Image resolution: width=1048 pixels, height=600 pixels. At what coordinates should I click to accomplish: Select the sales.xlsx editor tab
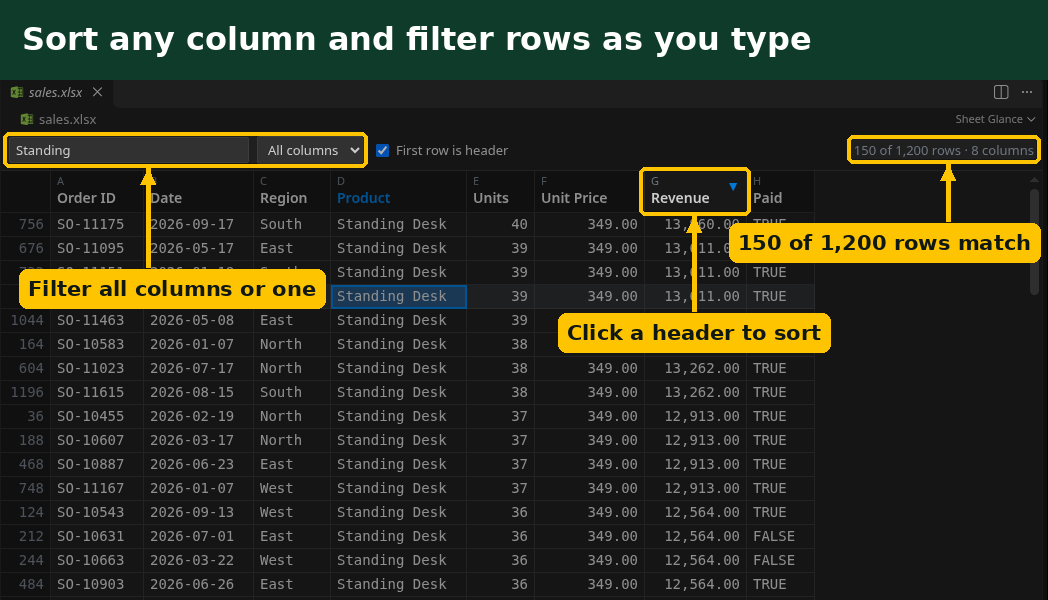pyautogui.click(x=56, y=92)
